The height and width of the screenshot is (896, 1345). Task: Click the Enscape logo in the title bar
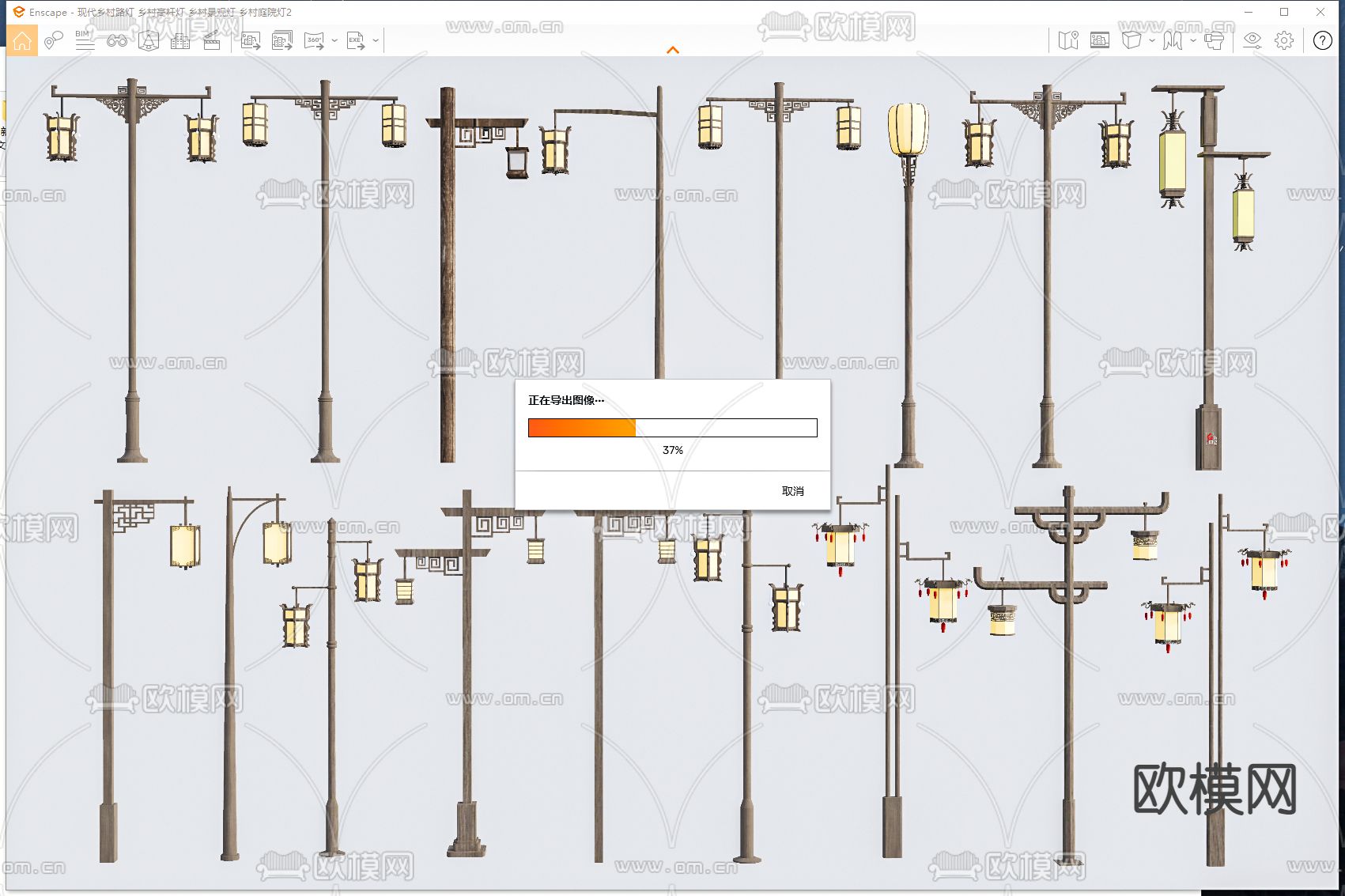tap(18, 12)
